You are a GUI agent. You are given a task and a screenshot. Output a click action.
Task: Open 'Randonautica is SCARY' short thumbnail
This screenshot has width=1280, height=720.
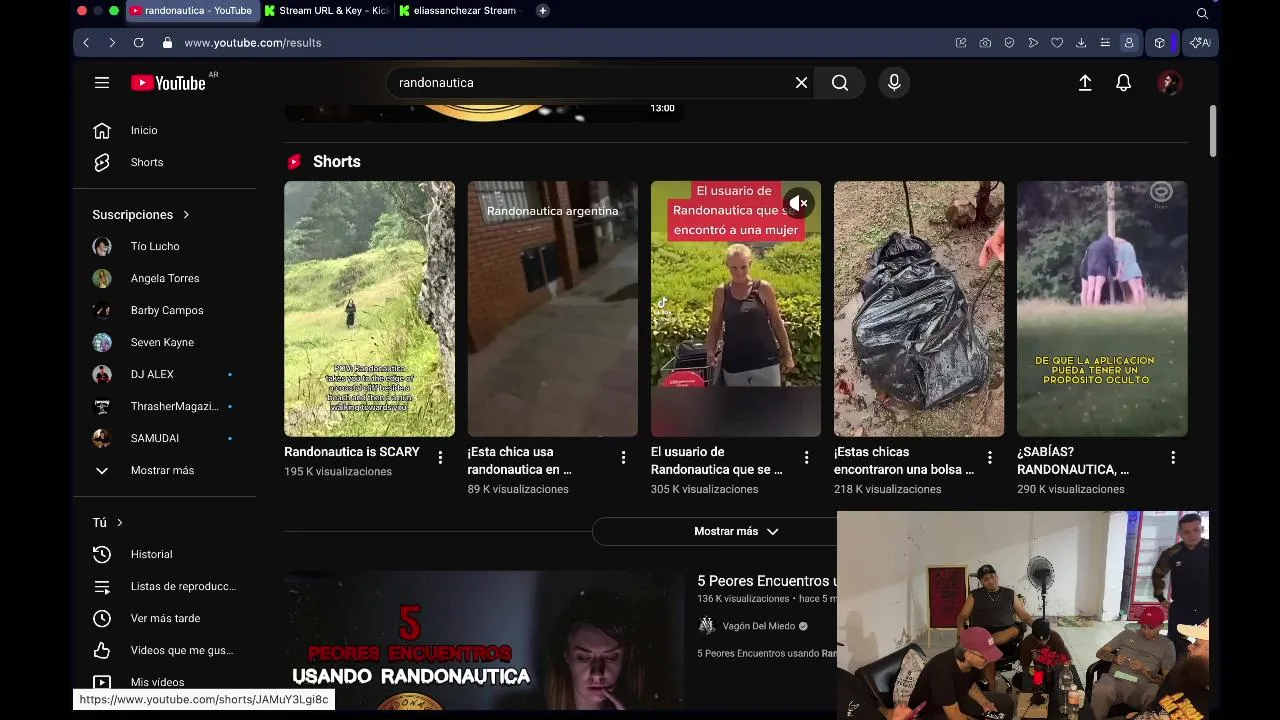pos(369,309)
